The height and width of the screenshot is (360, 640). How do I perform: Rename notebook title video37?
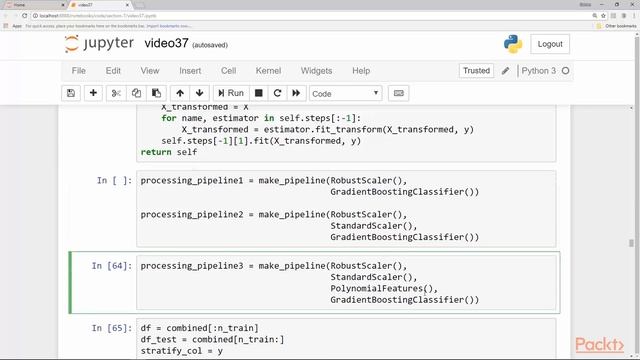(x=166, y=43)
